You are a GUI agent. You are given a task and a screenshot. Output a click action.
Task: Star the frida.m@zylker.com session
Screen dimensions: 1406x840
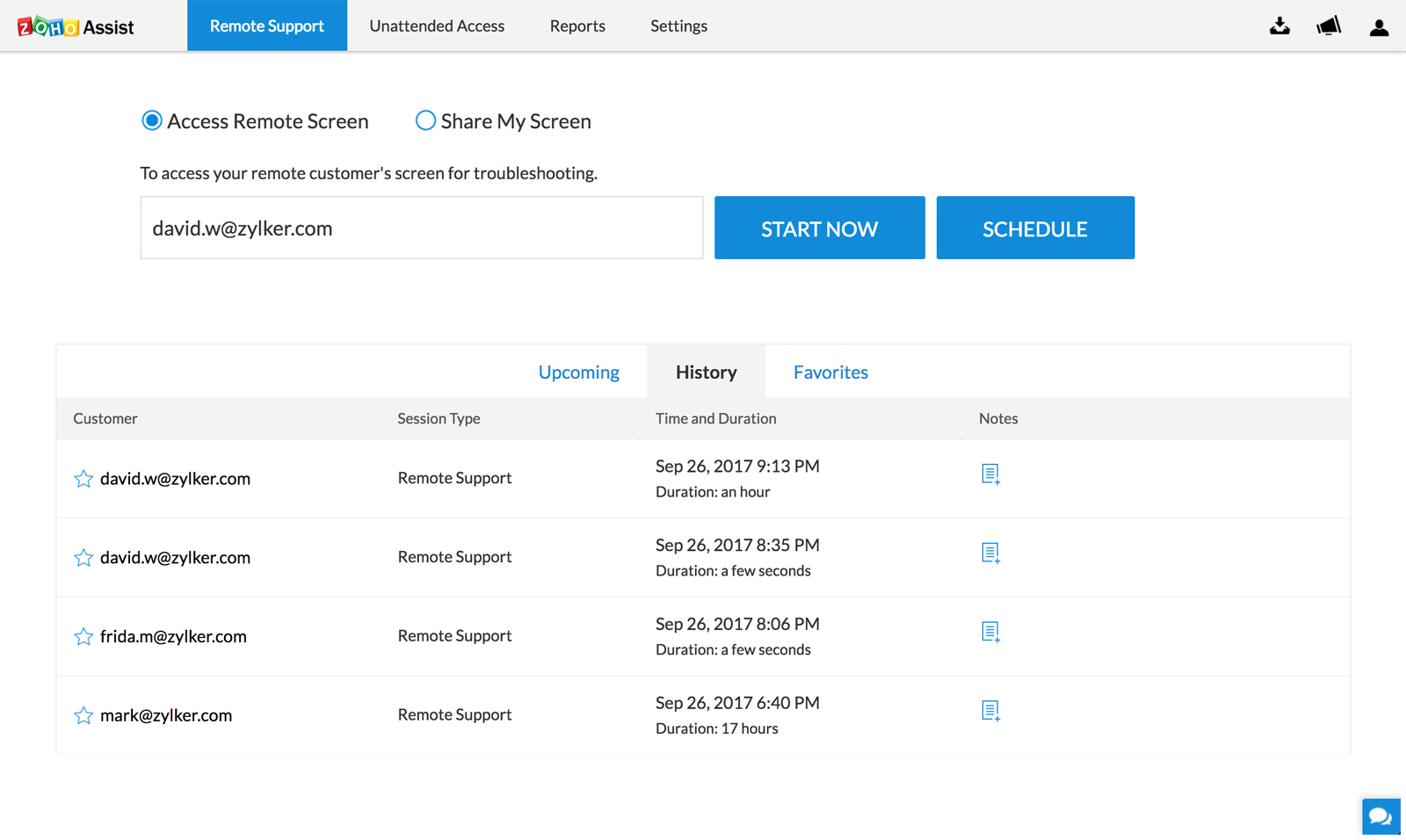[83, 636]
